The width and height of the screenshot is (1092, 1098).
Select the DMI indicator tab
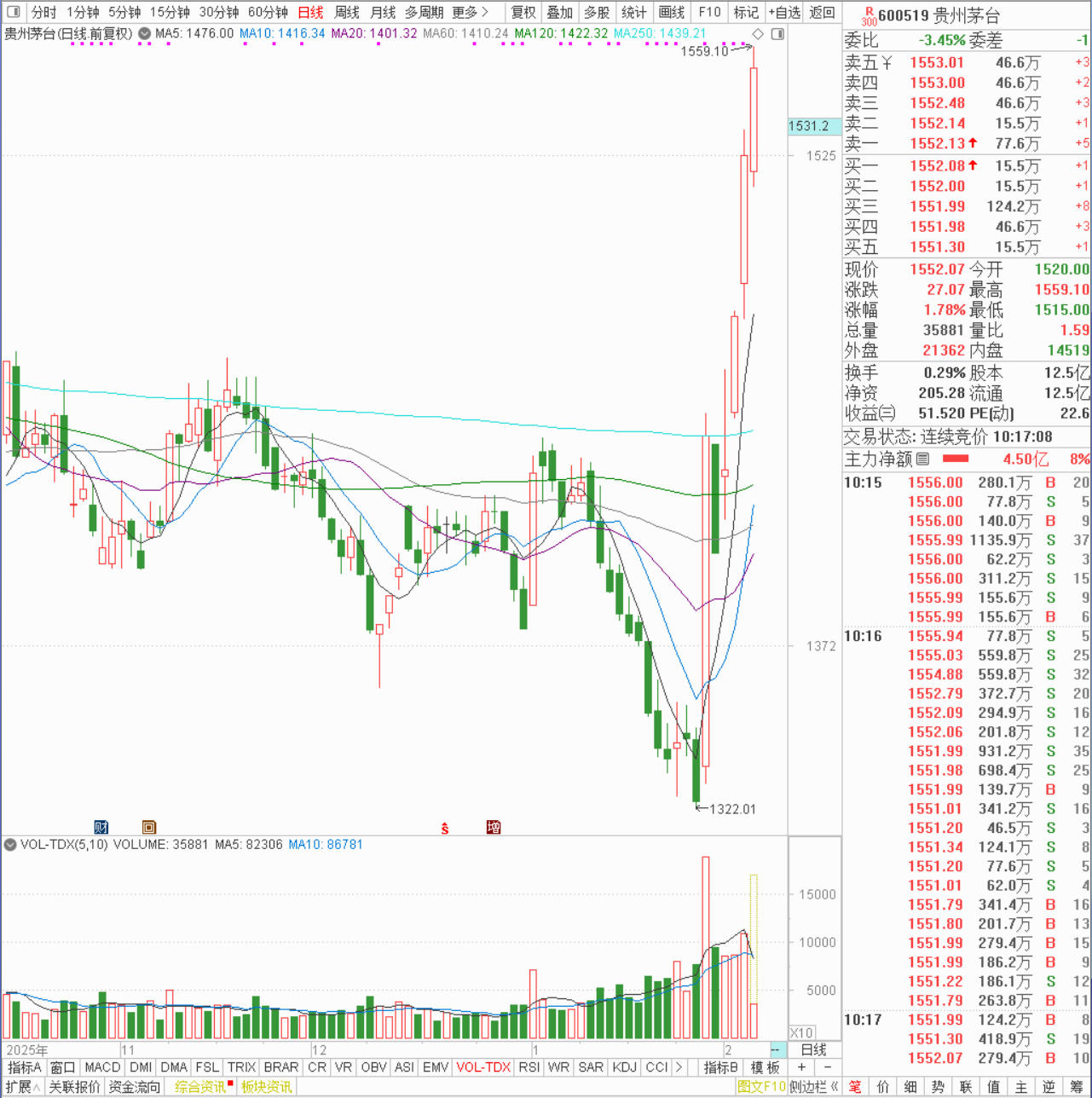pos(141,1067)
